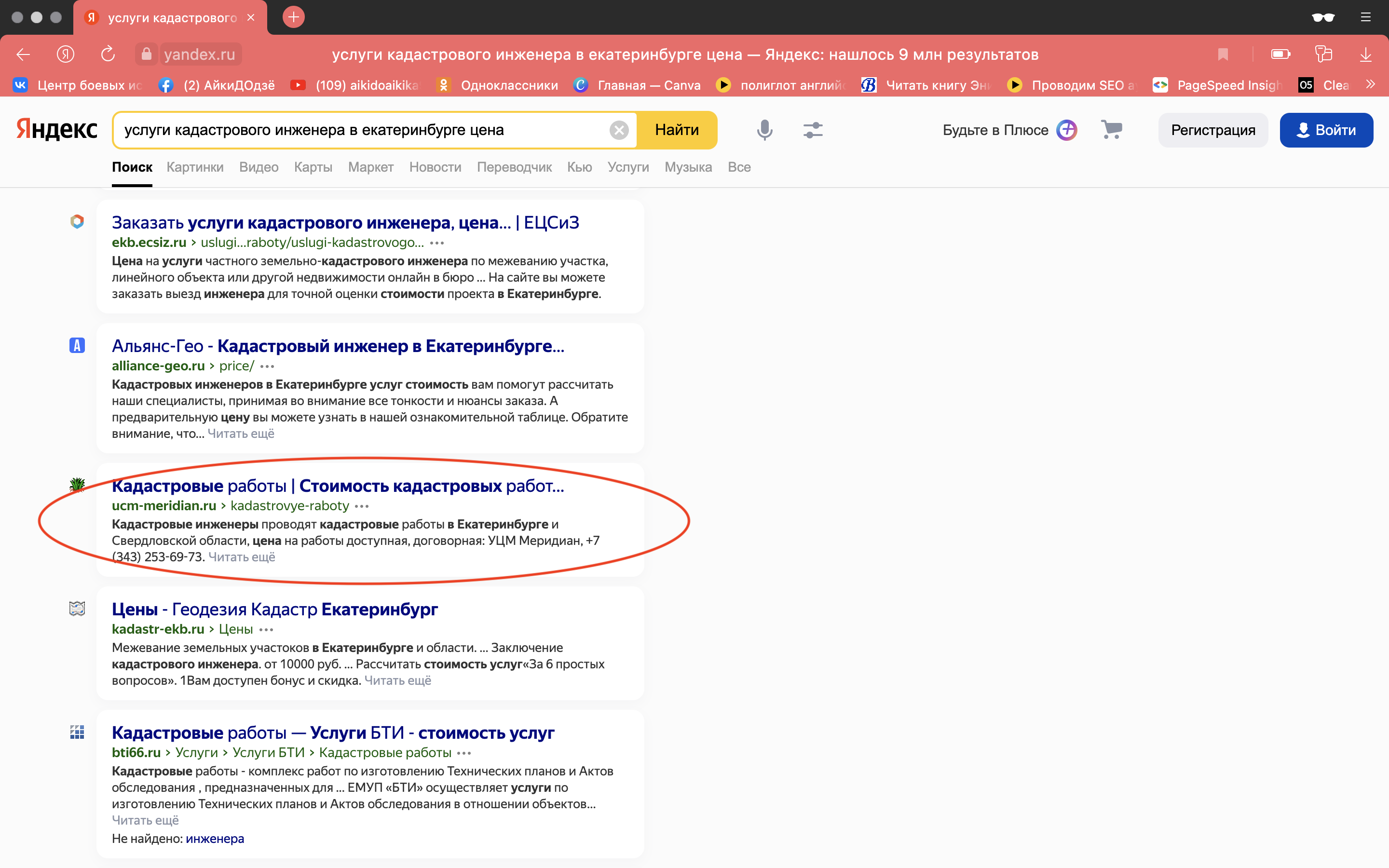Click the browser back arrow

(x=24, y=54)
